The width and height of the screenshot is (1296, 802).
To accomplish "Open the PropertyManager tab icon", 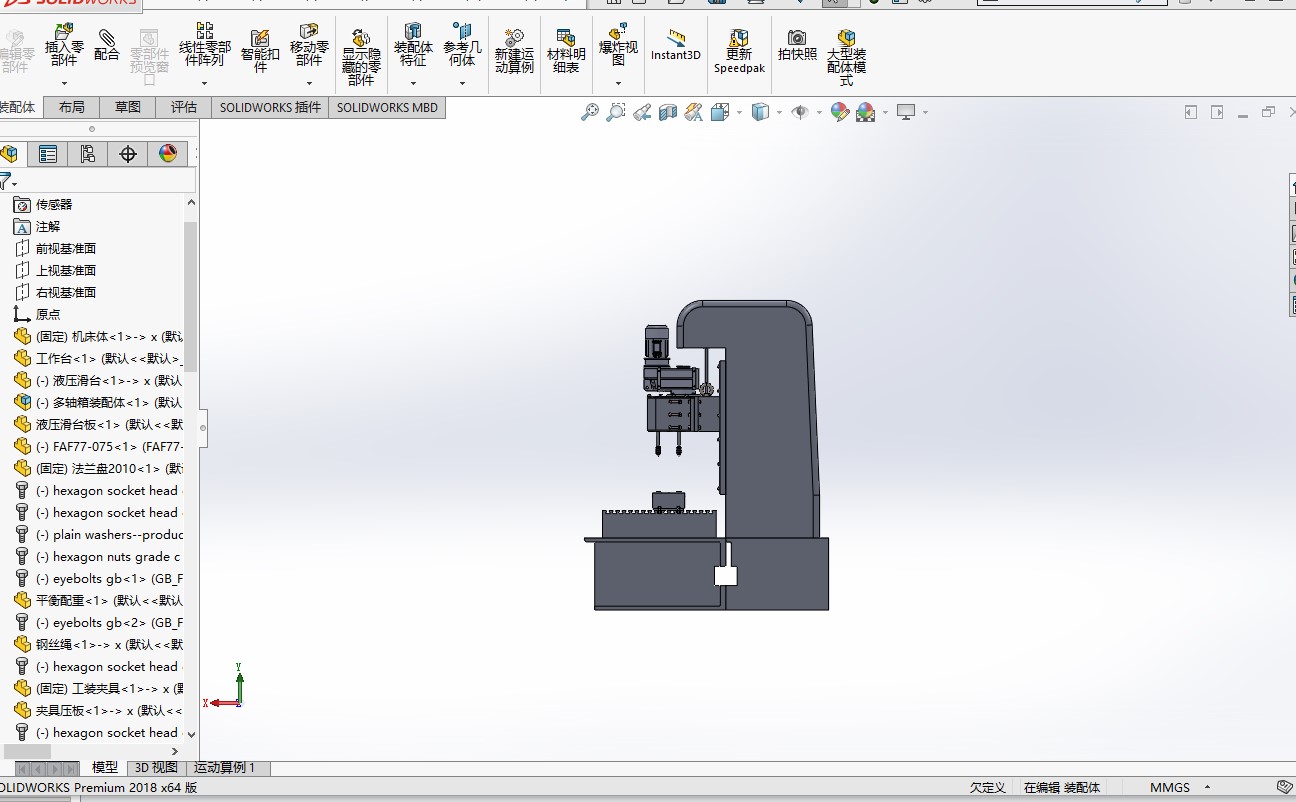I will pyautogui.click(x=47, y=153).
